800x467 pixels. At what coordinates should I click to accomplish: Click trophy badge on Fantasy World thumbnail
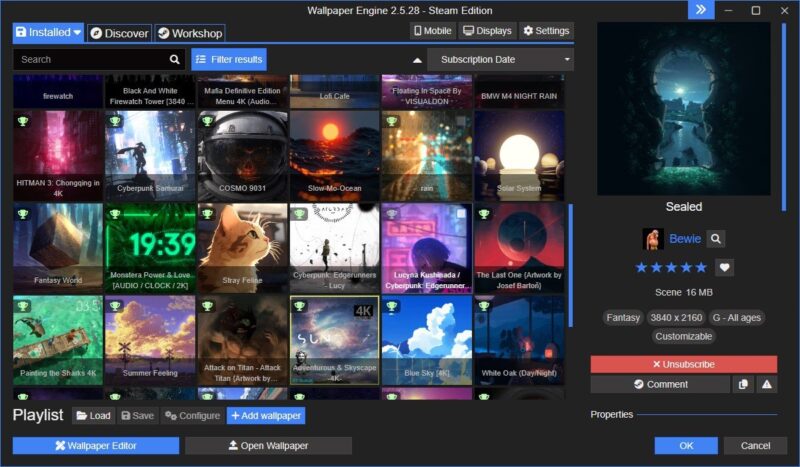(23, 214)
